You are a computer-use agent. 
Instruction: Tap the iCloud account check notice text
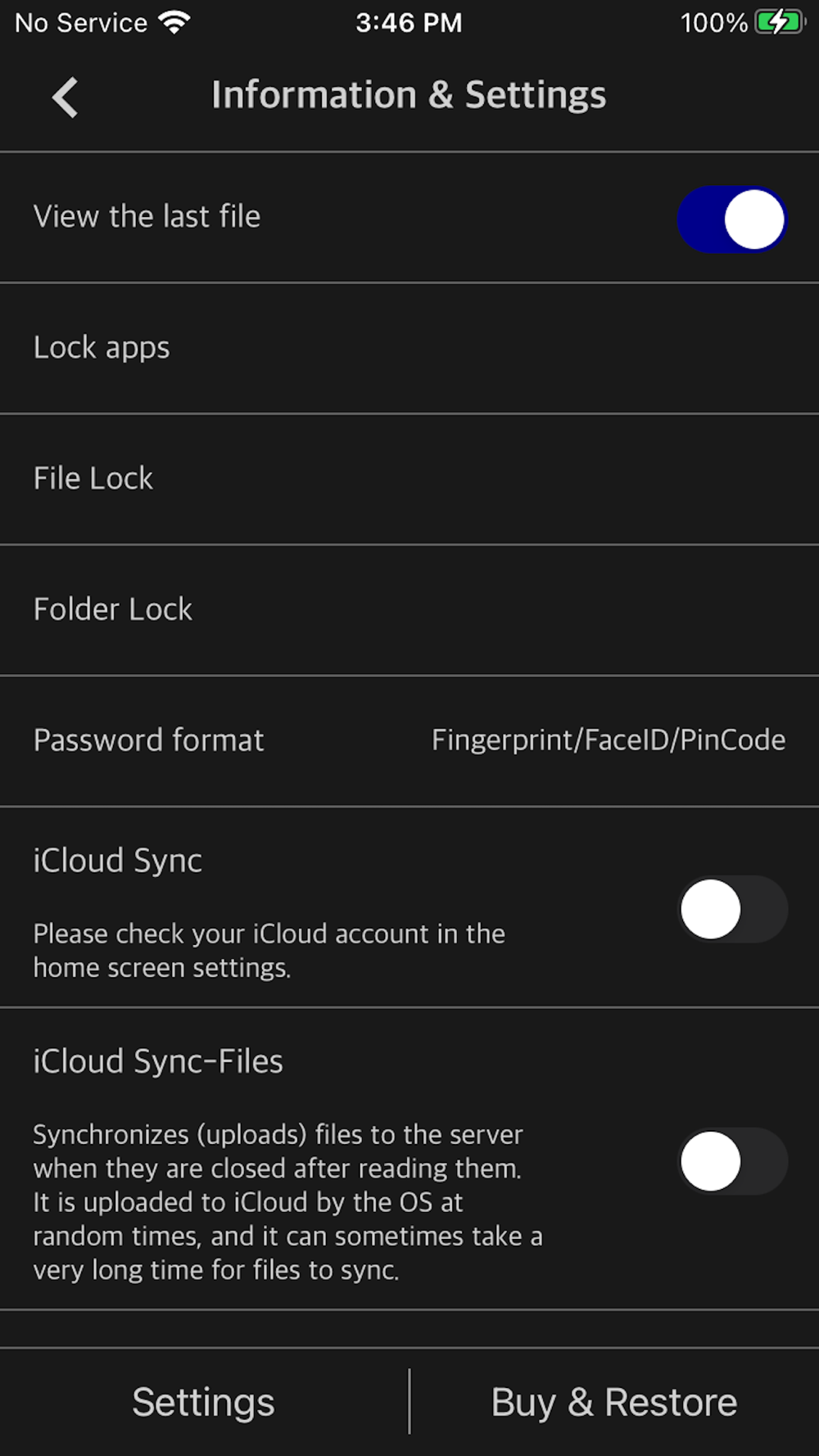point(269,951)
